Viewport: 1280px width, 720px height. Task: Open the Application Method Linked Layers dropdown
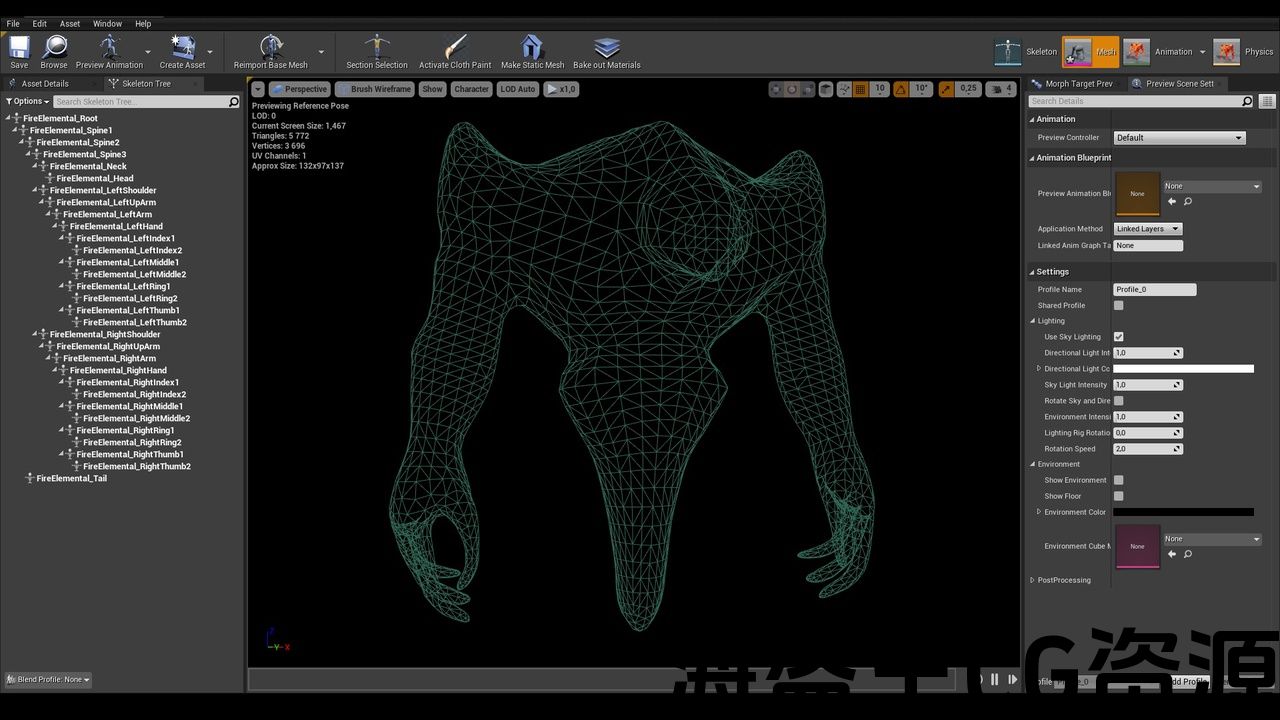1147,229
